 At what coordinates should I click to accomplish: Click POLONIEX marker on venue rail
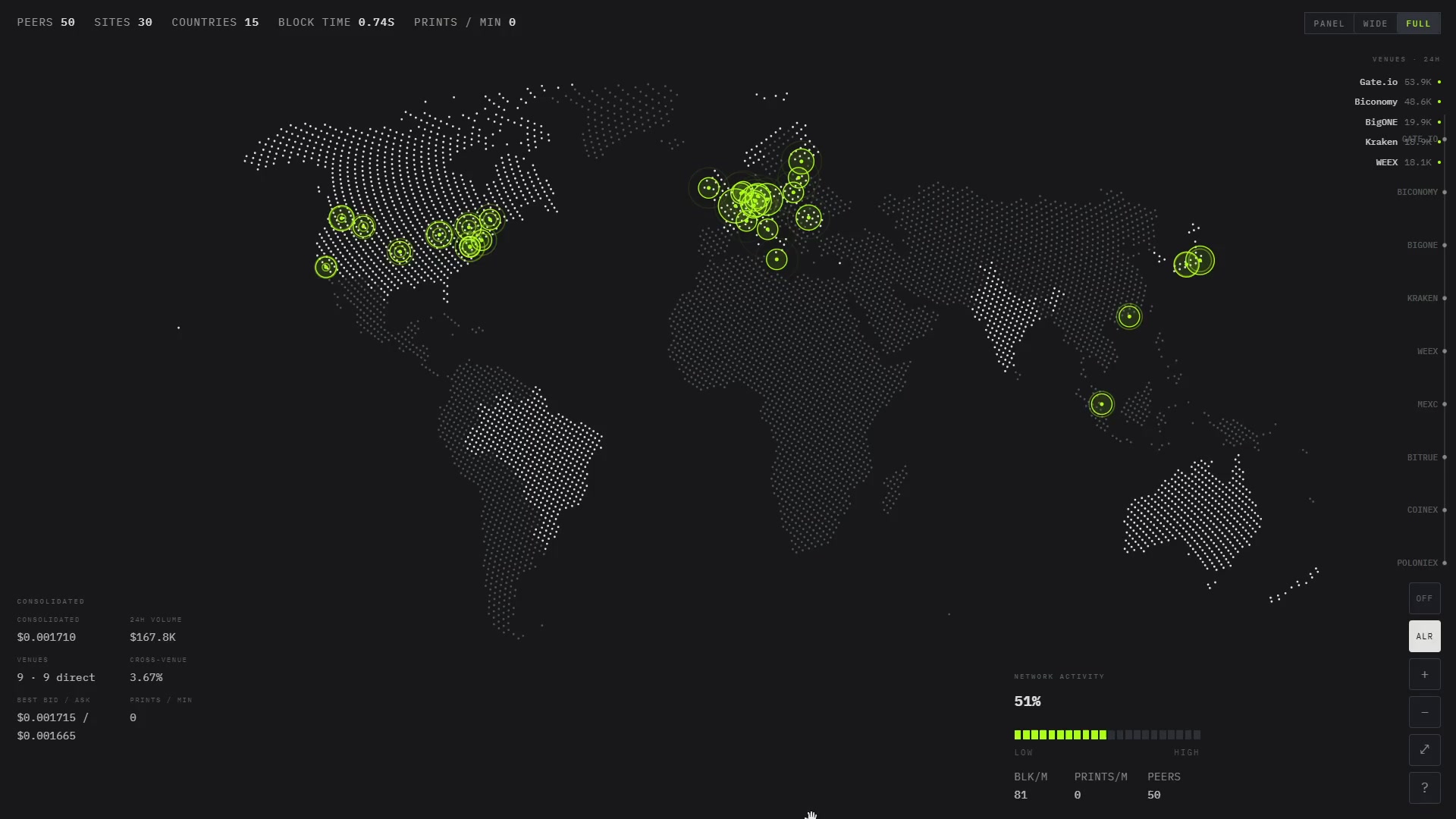point(1444,563)
